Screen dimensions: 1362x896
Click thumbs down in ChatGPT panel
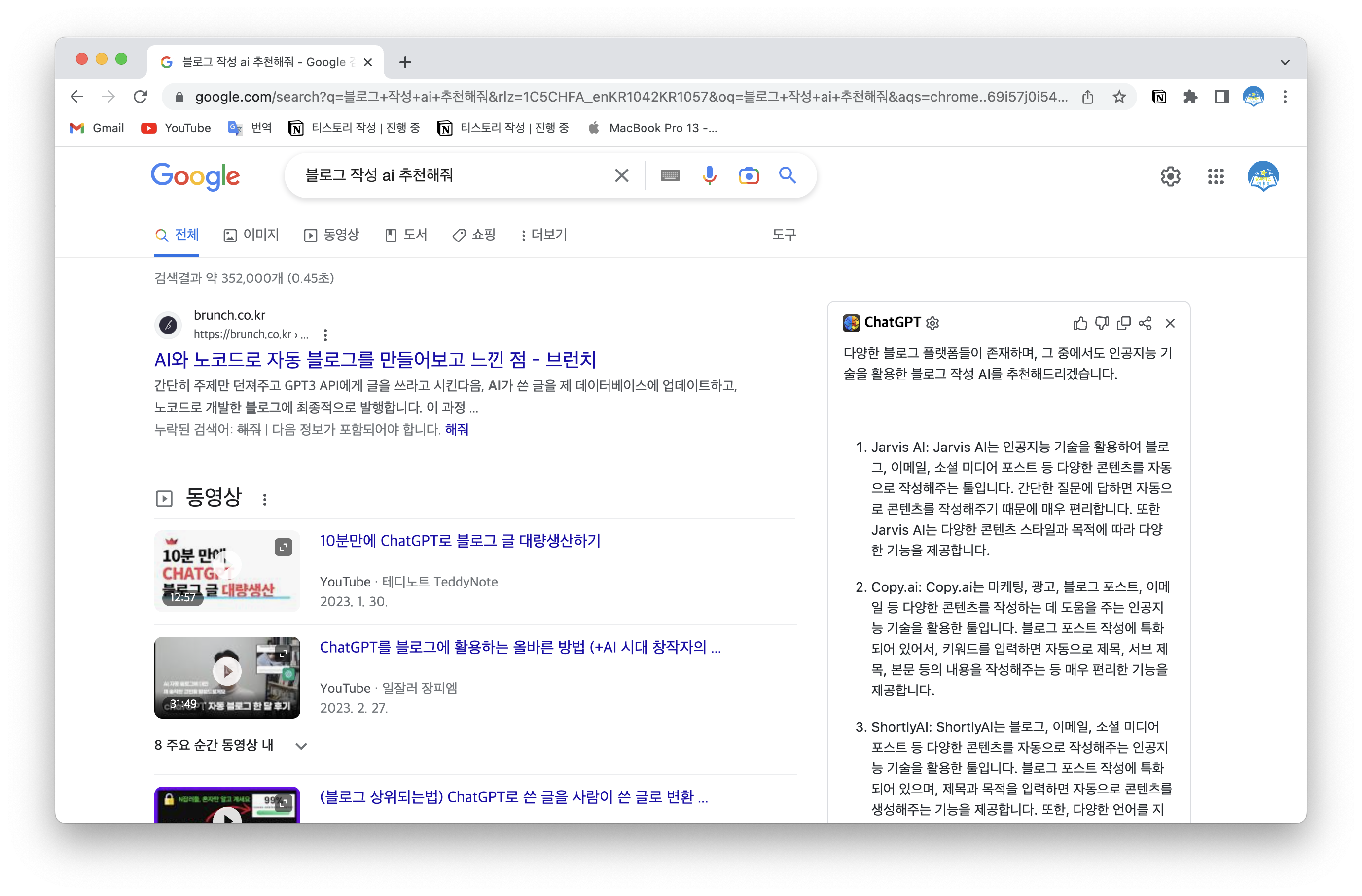coord(1102,324)
